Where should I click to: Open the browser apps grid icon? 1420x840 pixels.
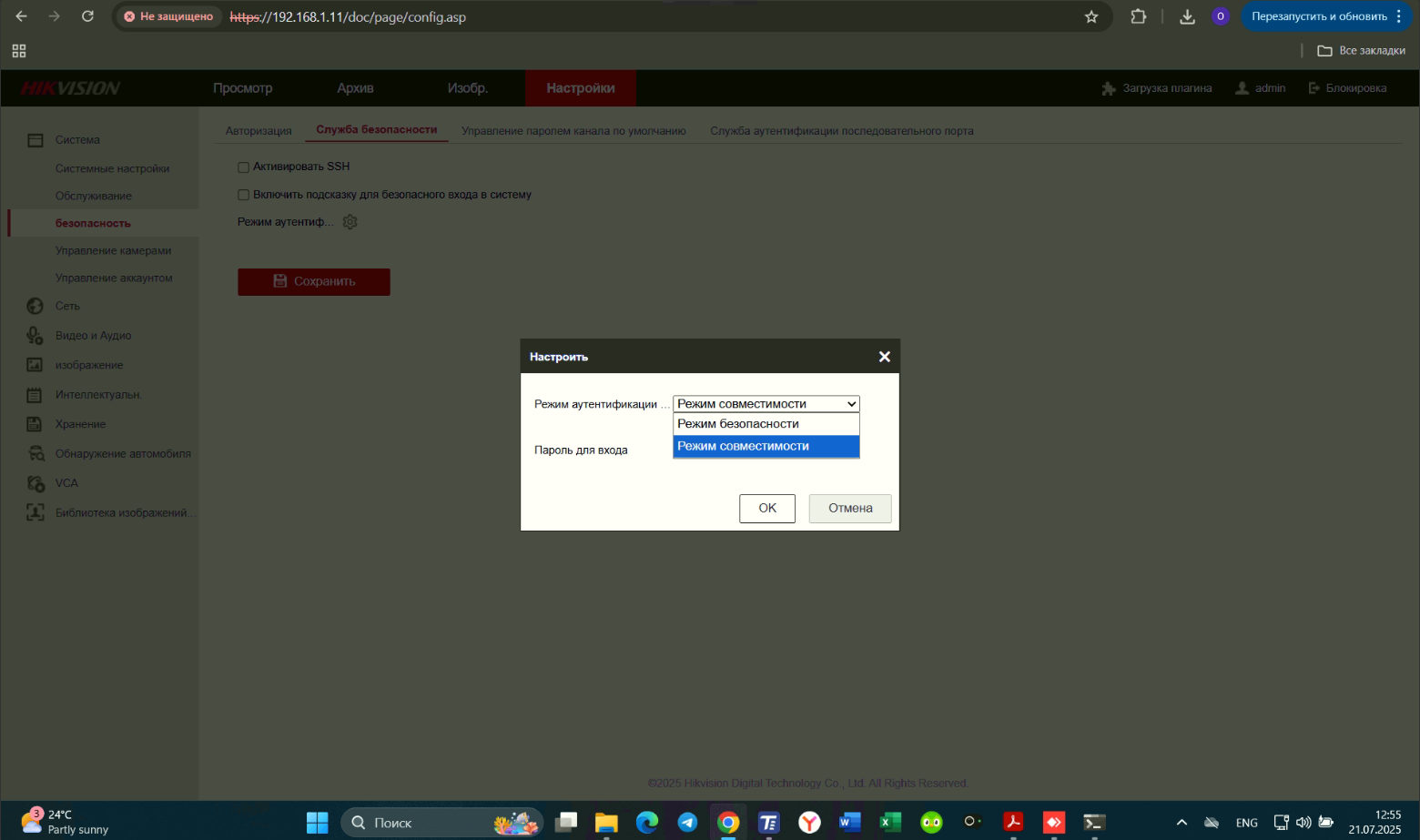point(19,51)
